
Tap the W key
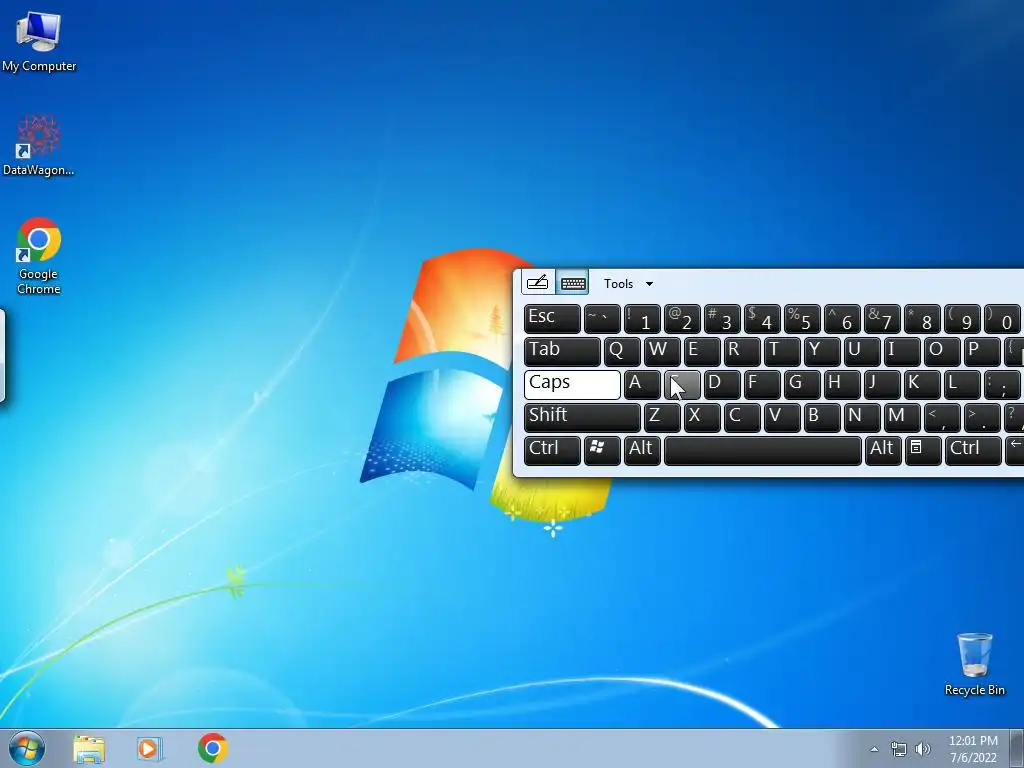coord(662,351)
